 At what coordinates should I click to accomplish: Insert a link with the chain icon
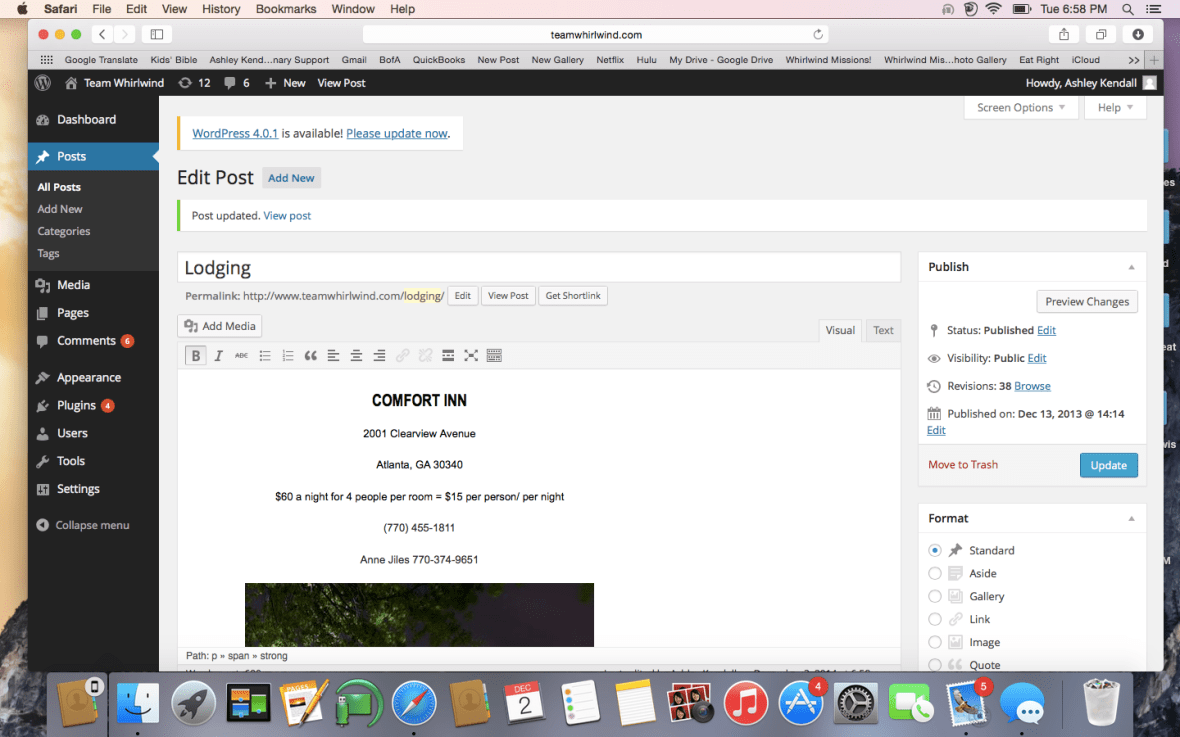coord(402,355)
